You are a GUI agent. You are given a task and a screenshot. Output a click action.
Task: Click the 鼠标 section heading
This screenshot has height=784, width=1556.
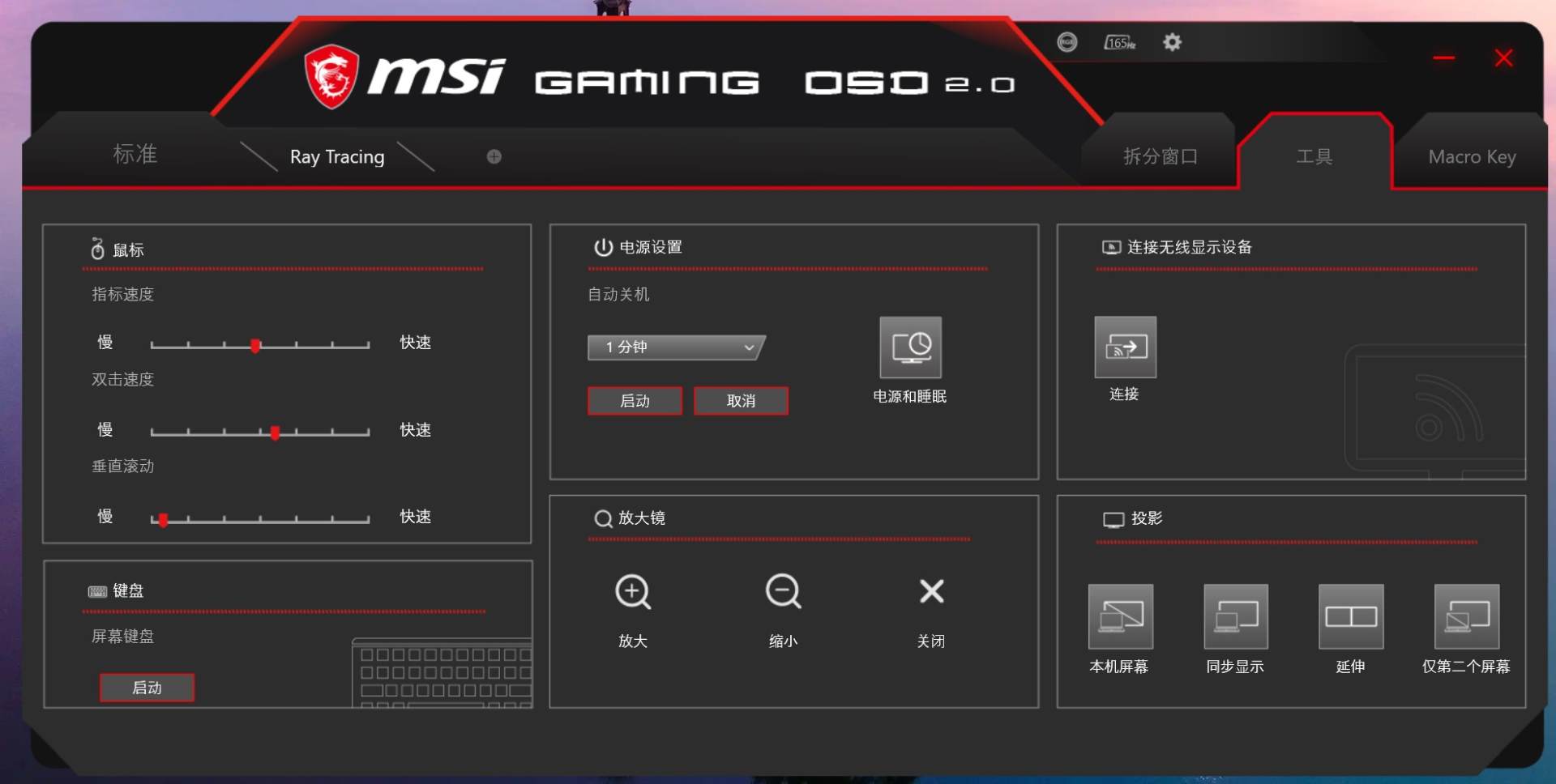[x=128, y=249]
